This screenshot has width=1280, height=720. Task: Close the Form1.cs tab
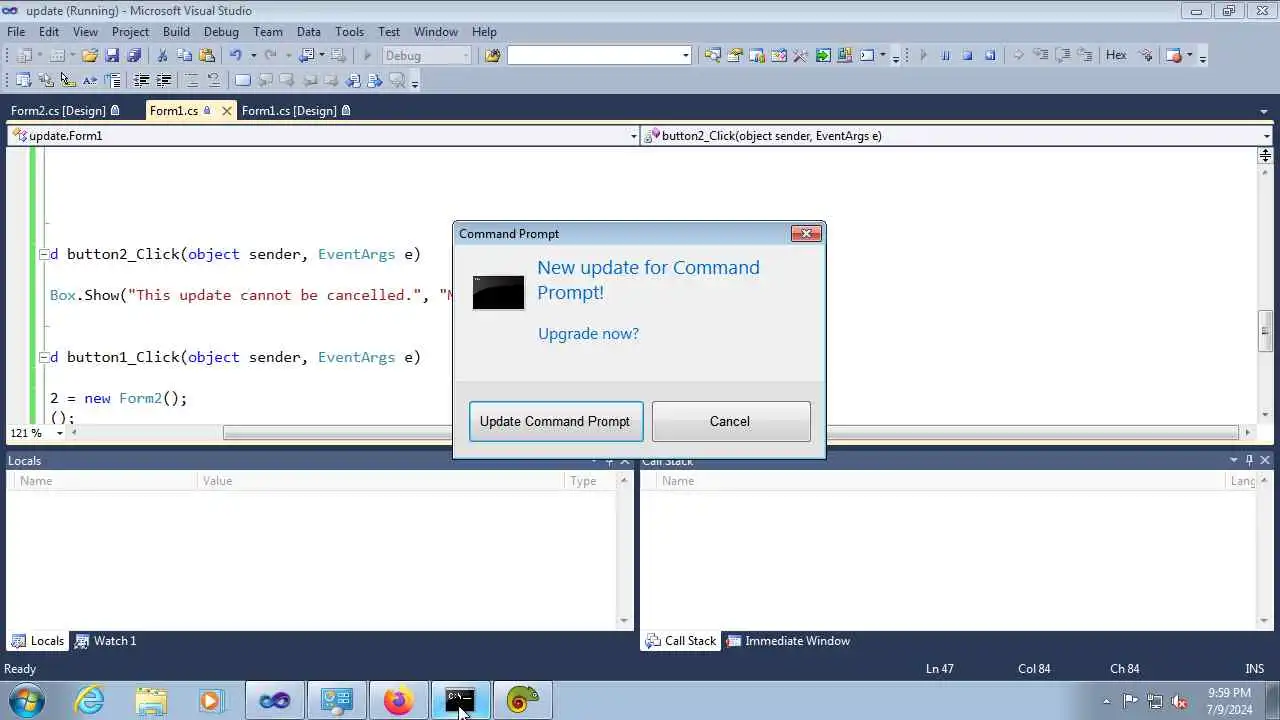coord(226,110)
